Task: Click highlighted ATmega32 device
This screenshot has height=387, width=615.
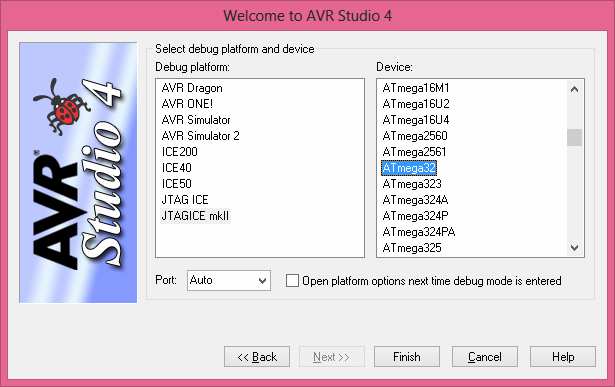Action: [409, 168]
